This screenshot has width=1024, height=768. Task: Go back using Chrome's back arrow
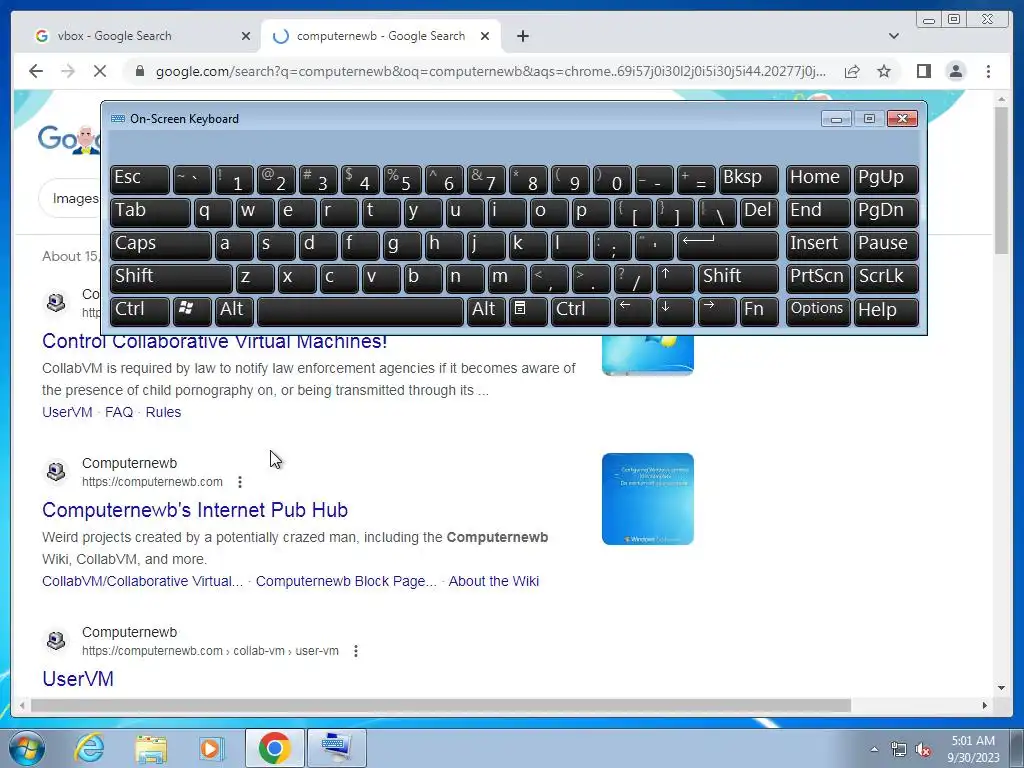[36, 71]
